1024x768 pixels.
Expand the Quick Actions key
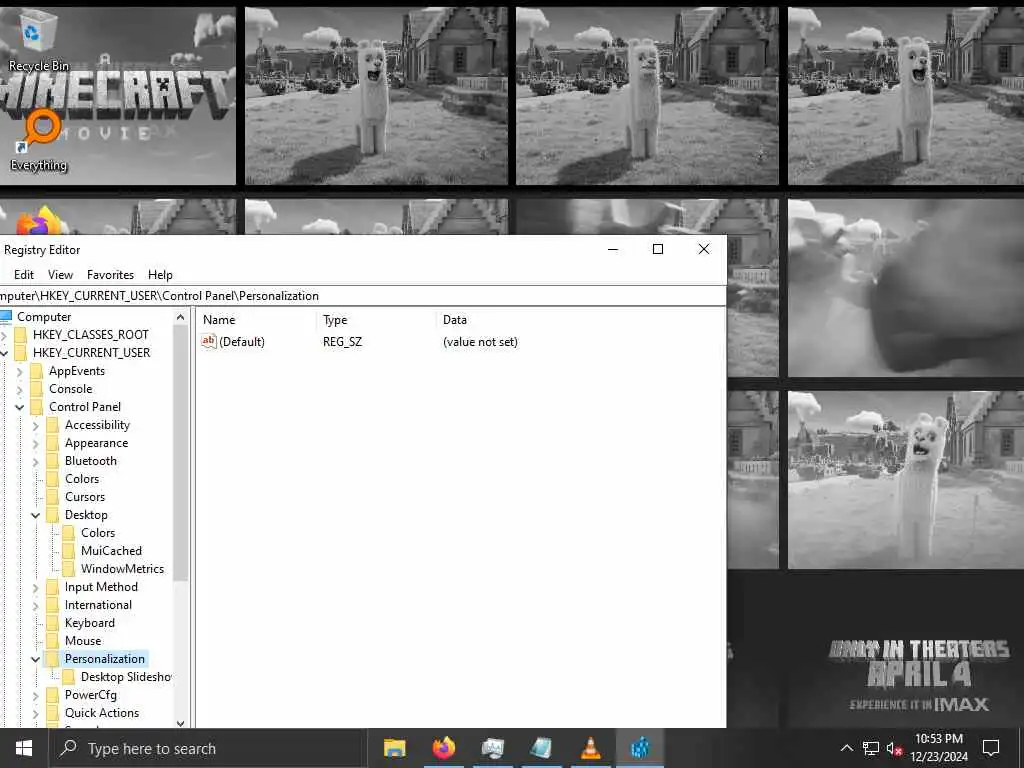click(36, 714)
